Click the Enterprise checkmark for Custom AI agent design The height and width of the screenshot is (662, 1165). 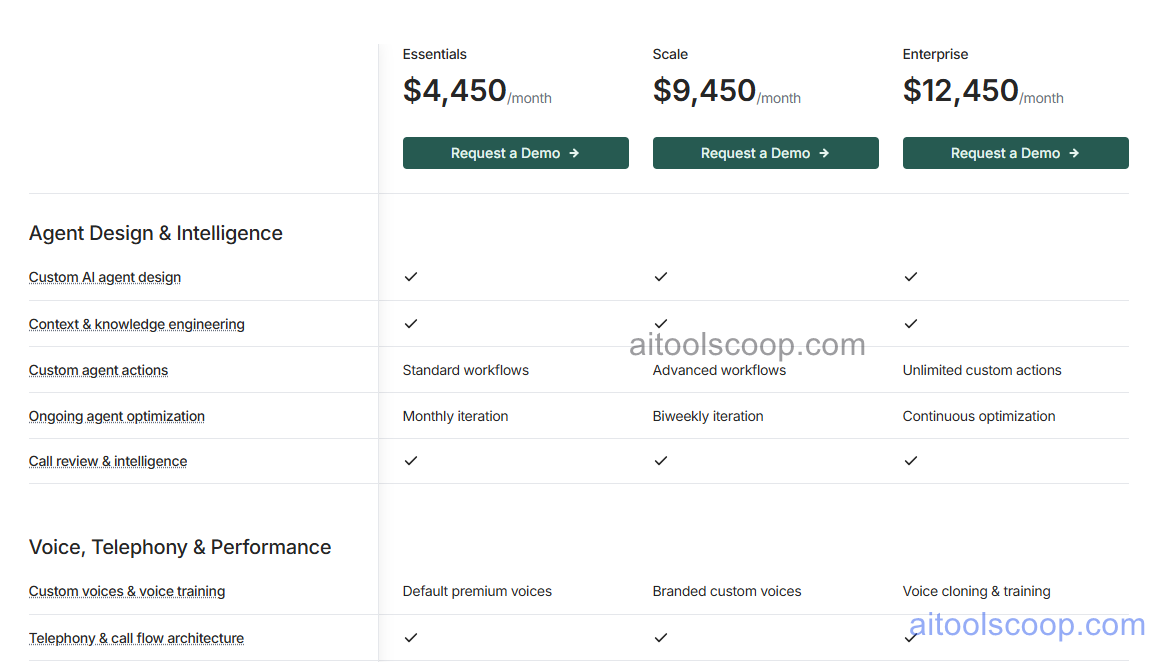(x=911, y=277)
